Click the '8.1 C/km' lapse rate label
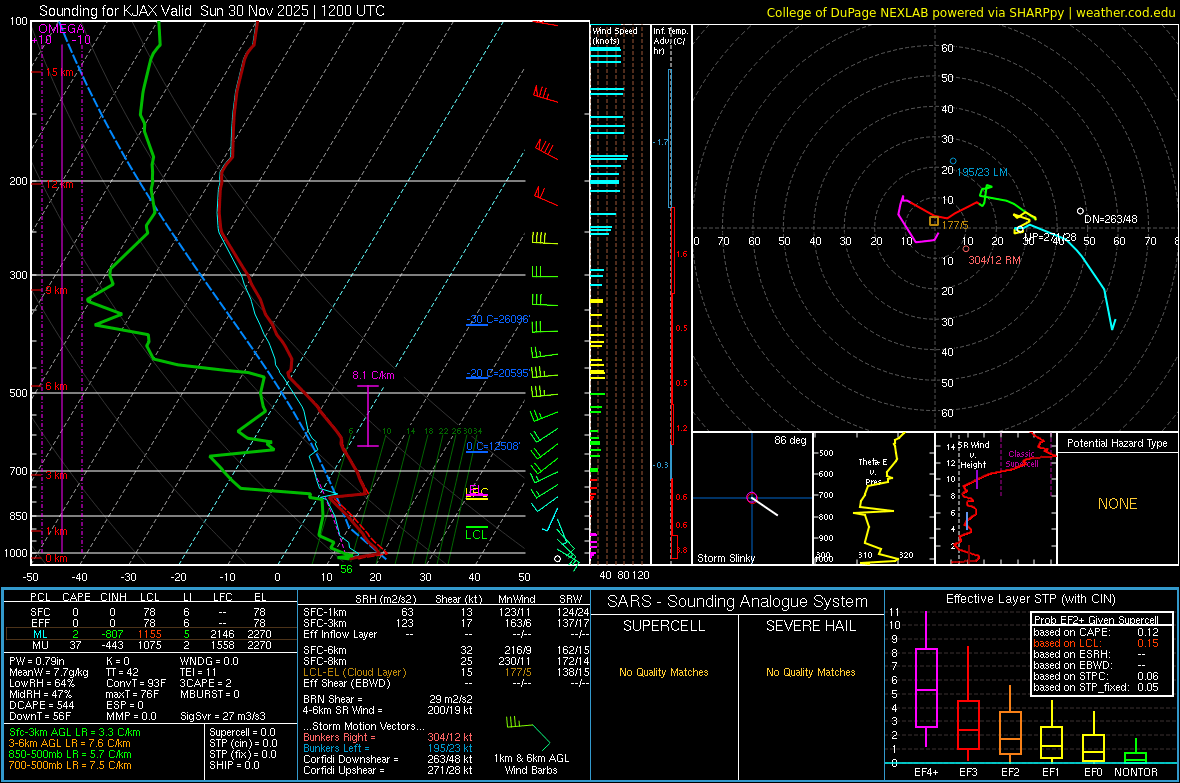Viewport: 1180px width, 783px height. coord(373,375)
